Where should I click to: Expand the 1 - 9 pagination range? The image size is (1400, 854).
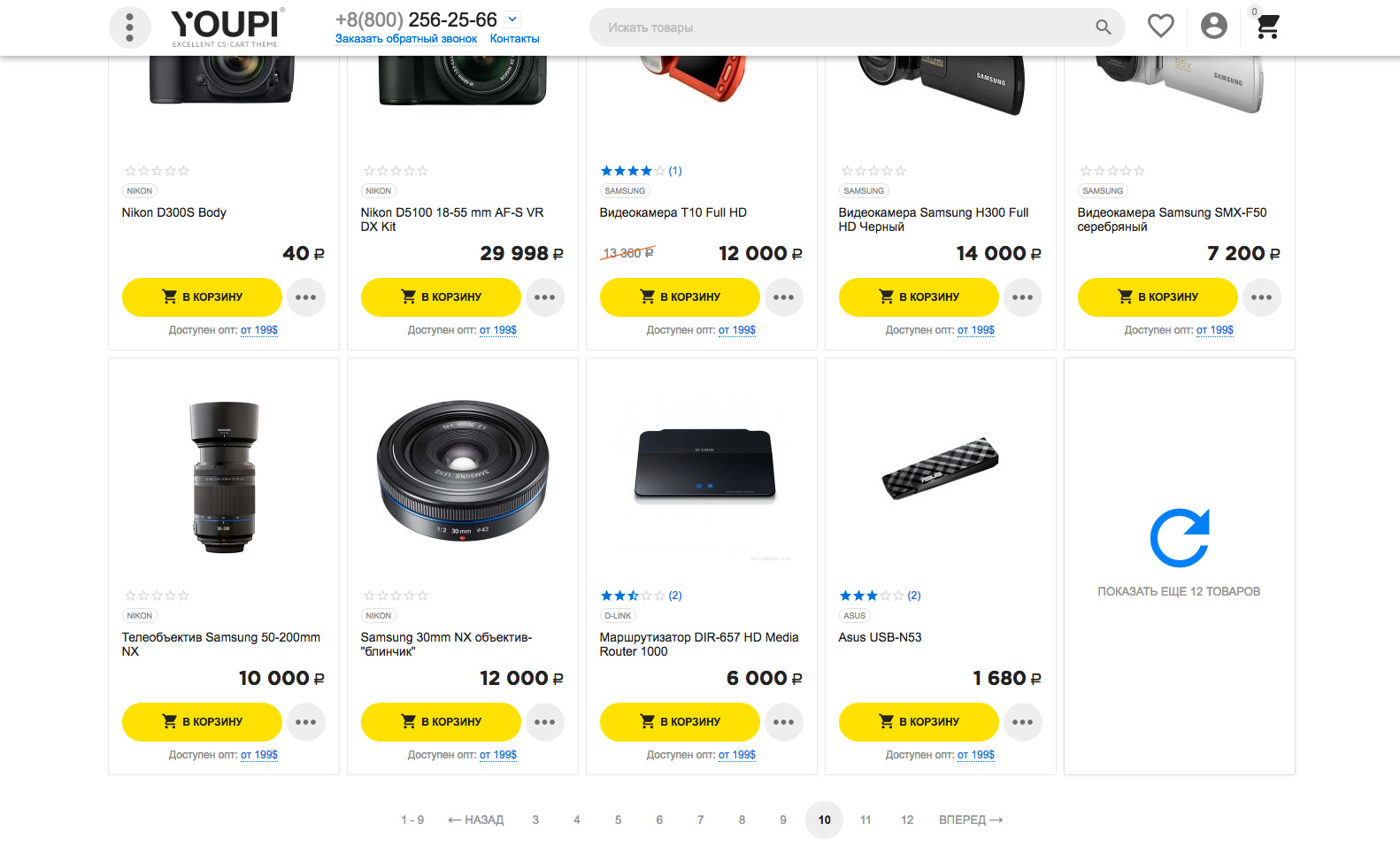click(412, 820)
